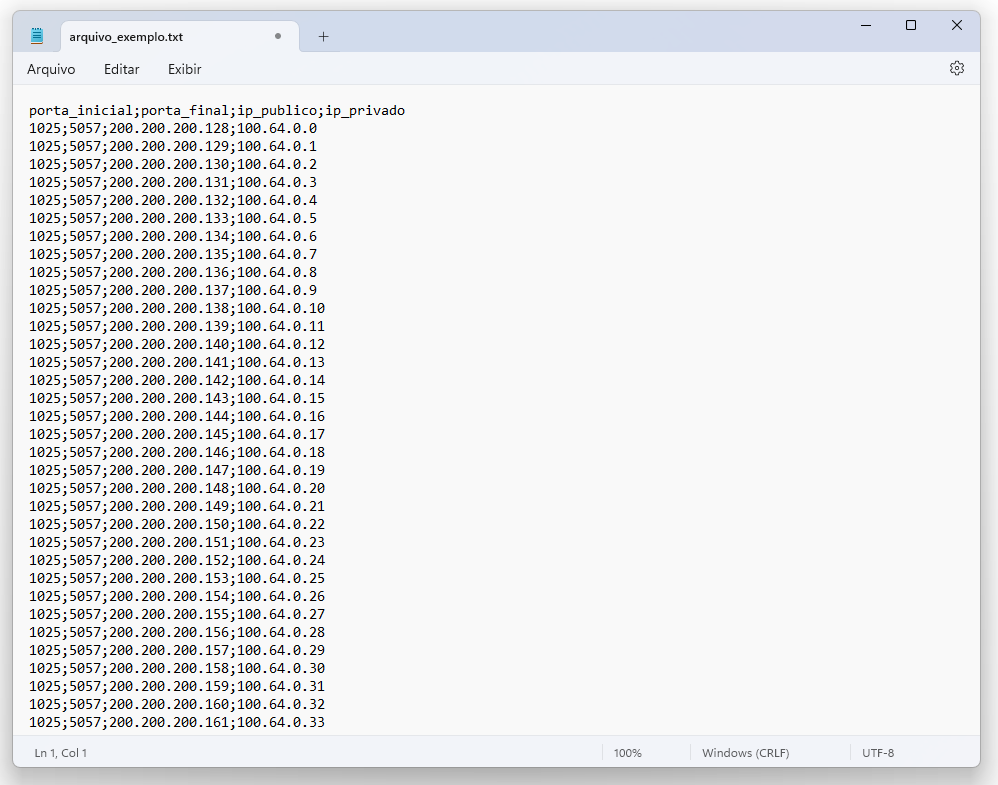Open the Arquivo menu
This screenshot has height=785, width=998.
click(x=51, y=69)
